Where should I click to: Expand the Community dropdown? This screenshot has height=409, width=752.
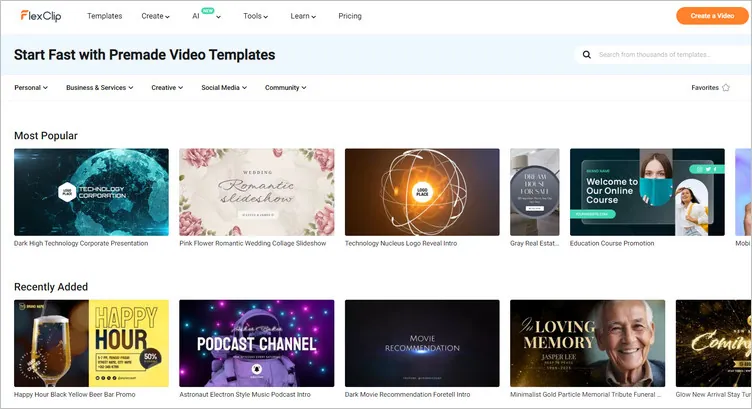click(286, 88)
